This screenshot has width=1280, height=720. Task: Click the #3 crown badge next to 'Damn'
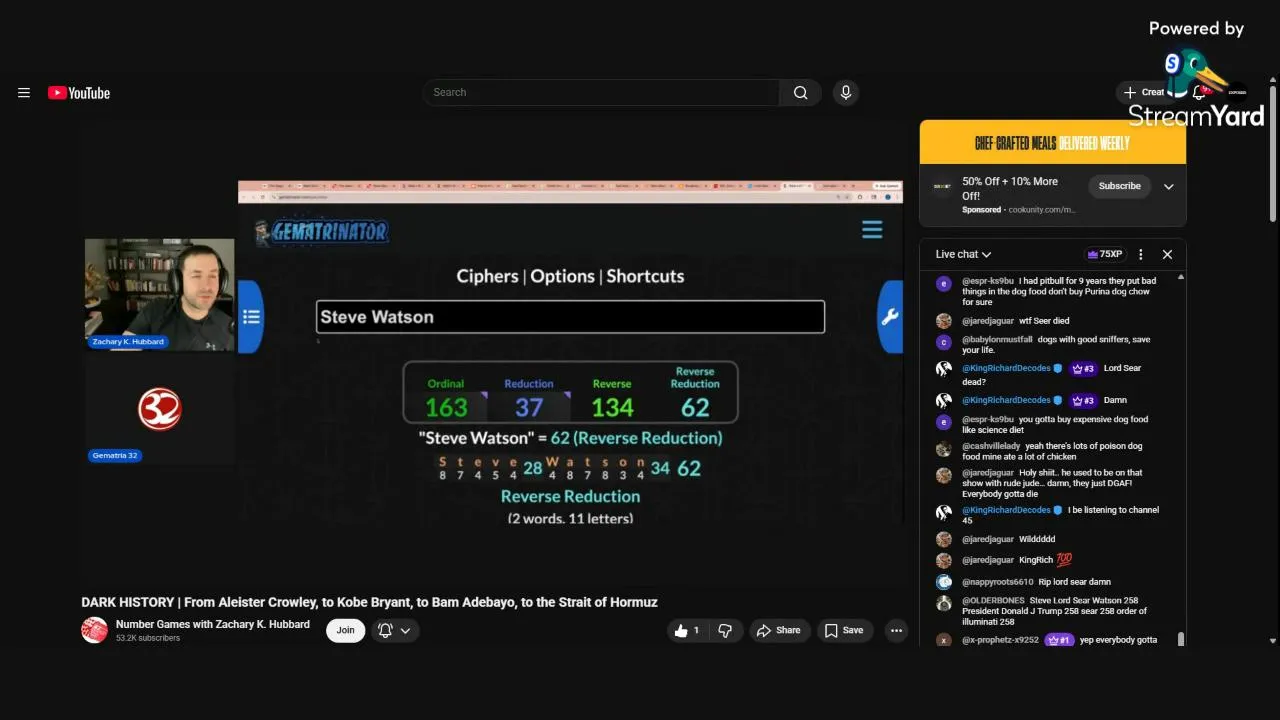pos(1083,400)
